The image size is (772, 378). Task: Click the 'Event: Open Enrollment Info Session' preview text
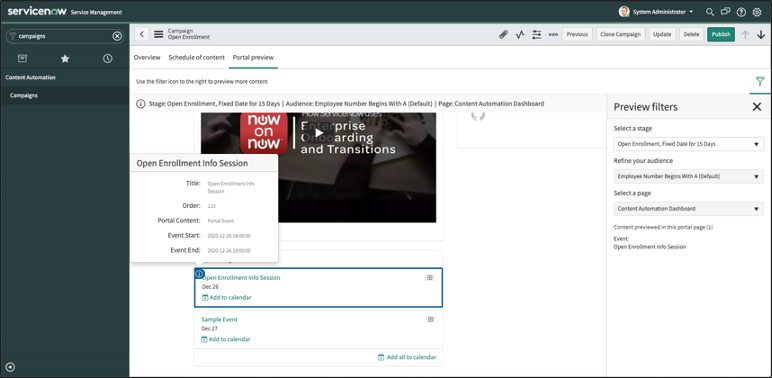[x=650, y=243]
